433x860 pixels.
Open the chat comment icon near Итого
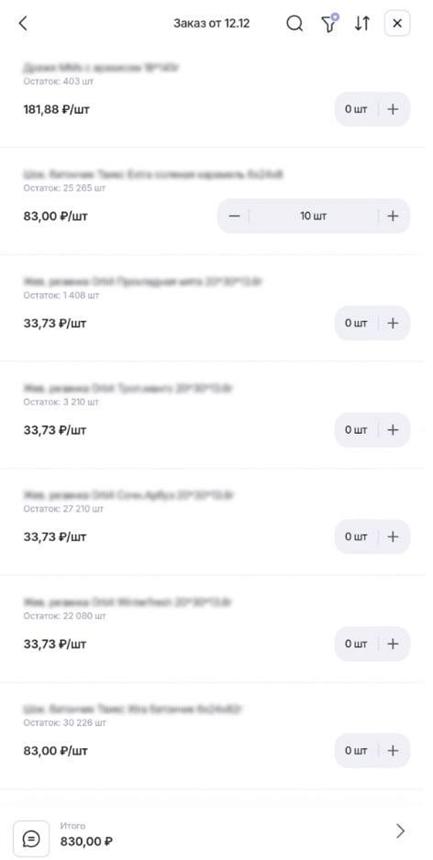tap(31, 839)
